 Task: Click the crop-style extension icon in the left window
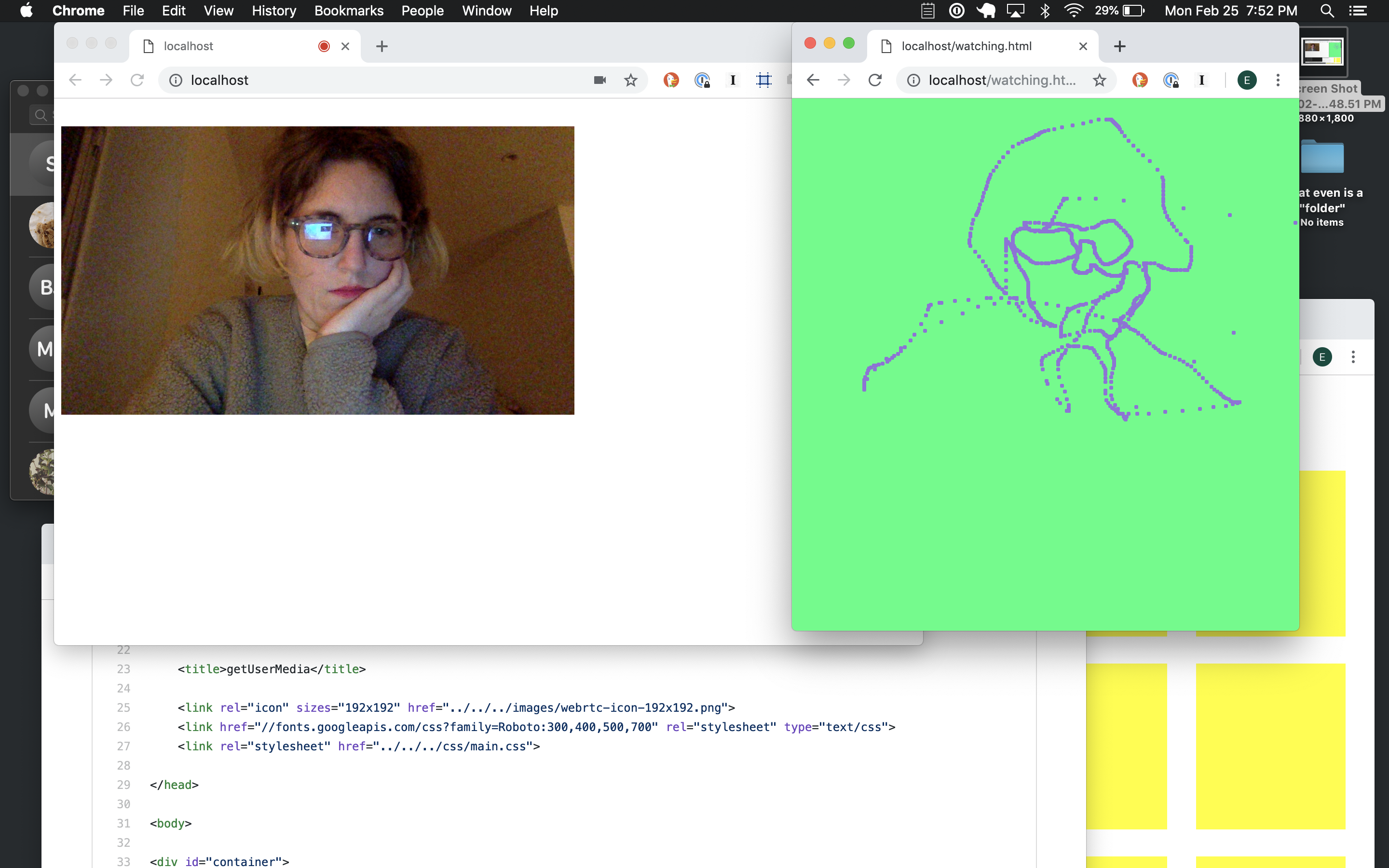(763, 80)
